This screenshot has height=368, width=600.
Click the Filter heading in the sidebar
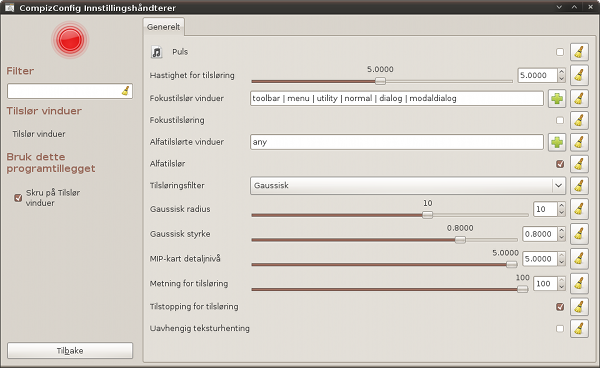(x=20, y=71)
